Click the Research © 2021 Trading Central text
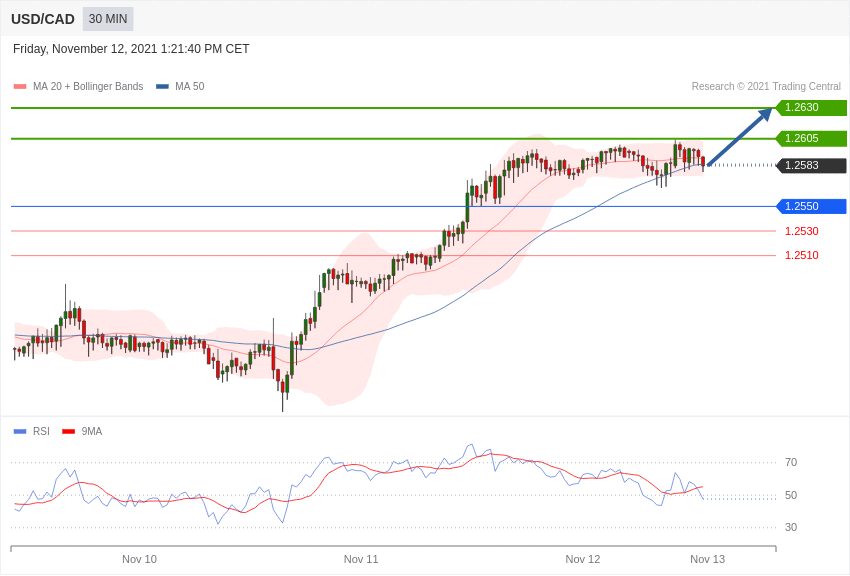This screenshot has height=576, width=850. click(766, 86)
